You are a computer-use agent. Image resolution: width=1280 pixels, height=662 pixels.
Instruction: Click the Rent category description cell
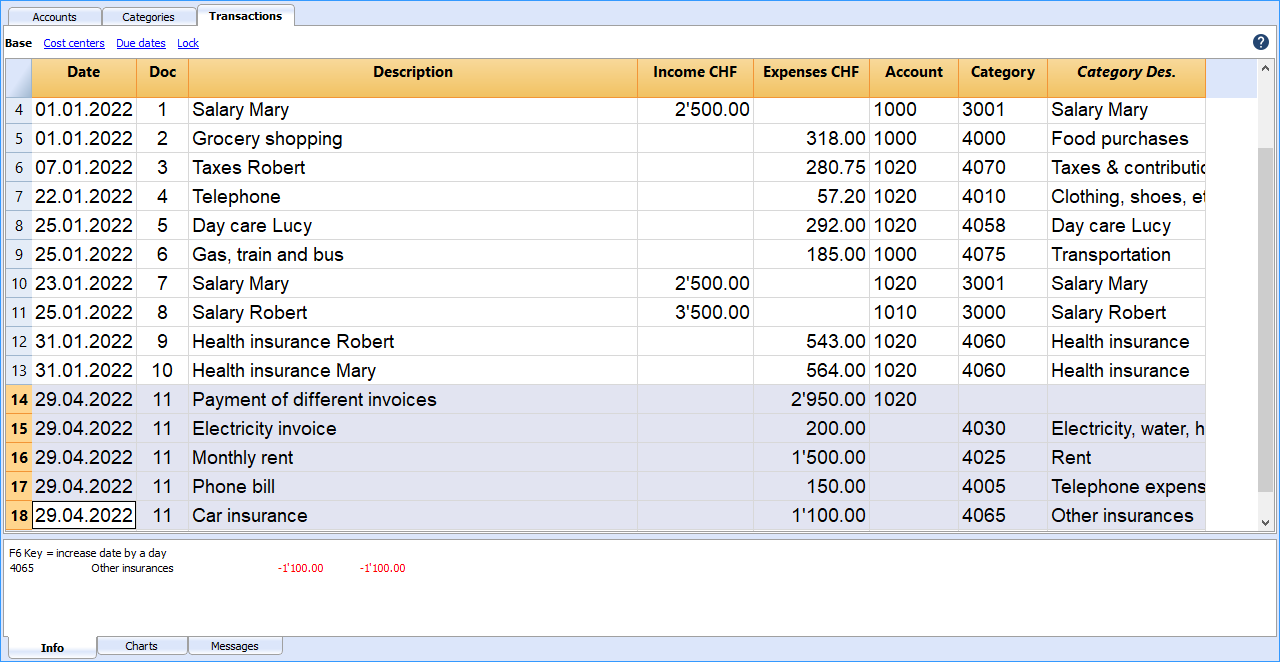pos(1126,458)
